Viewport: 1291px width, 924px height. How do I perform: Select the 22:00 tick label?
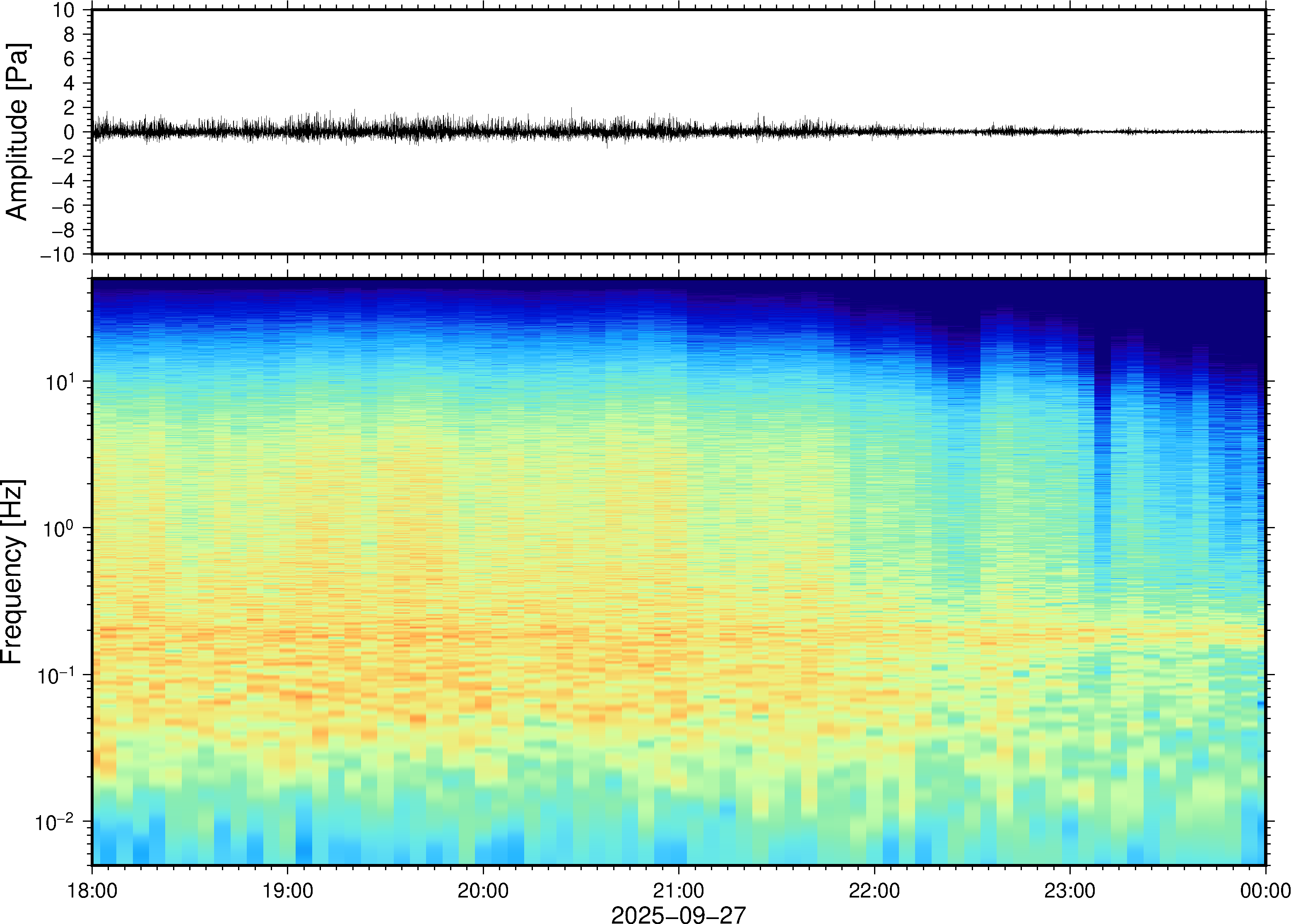tap(874, 890)
